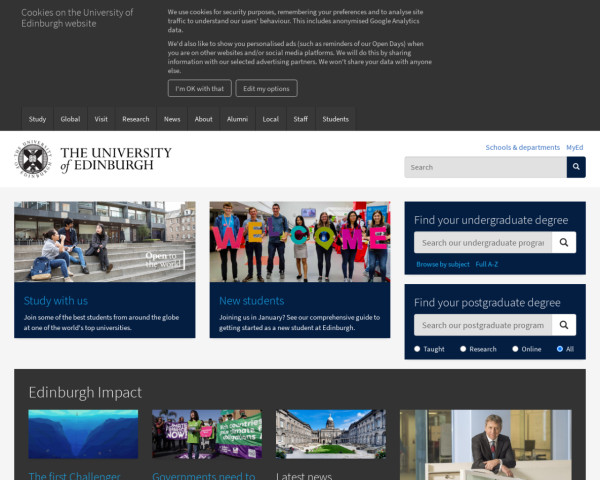This screenshot has height=480, width=600.
Task: Select the Research radio button
Action: (463, 349)
